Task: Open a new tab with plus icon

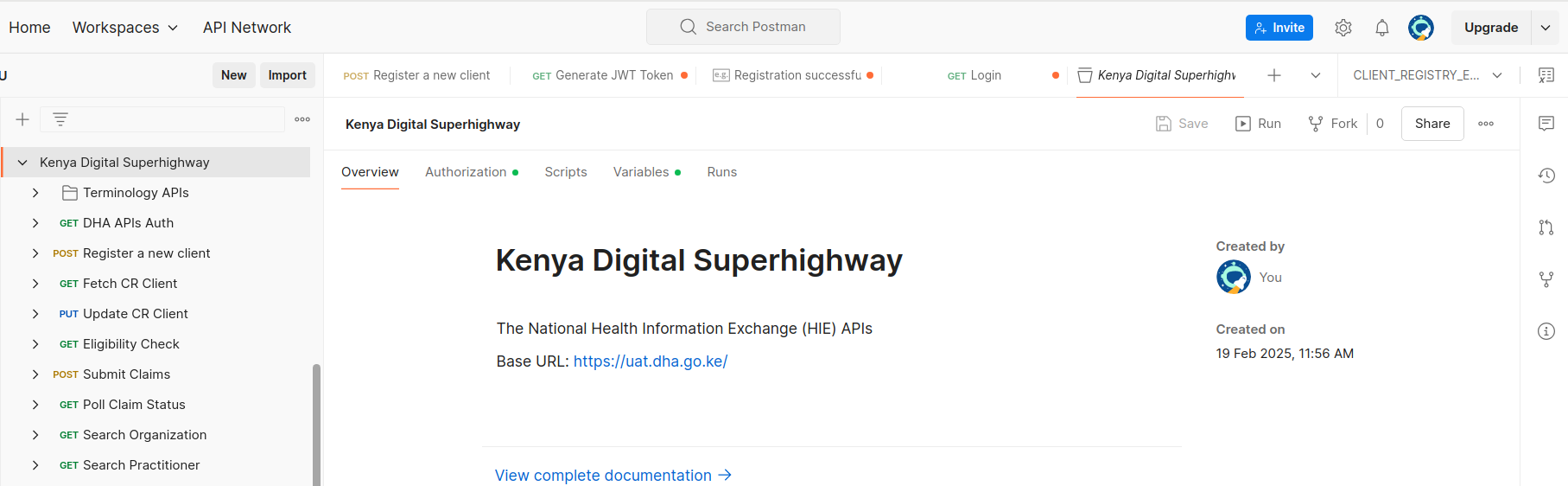Action: pos(1274,75)
